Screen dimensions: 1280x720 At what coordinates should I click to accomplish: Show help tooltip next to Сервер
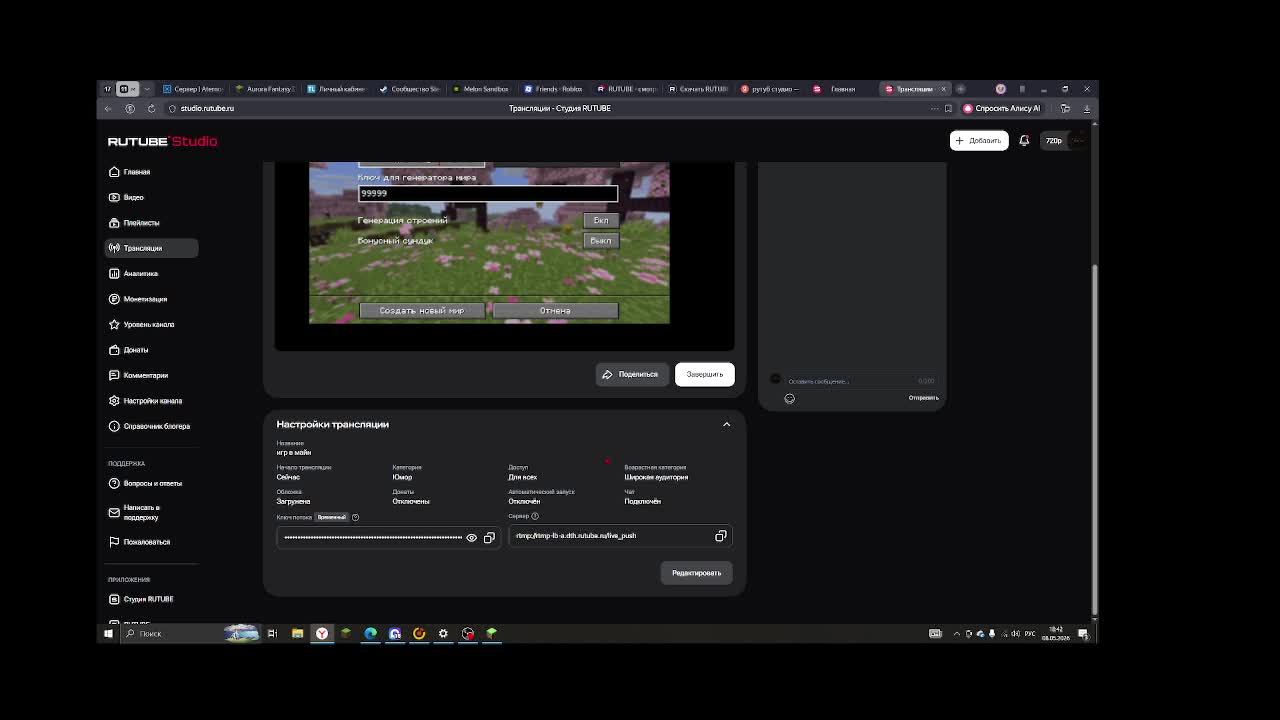coord(535,516)
